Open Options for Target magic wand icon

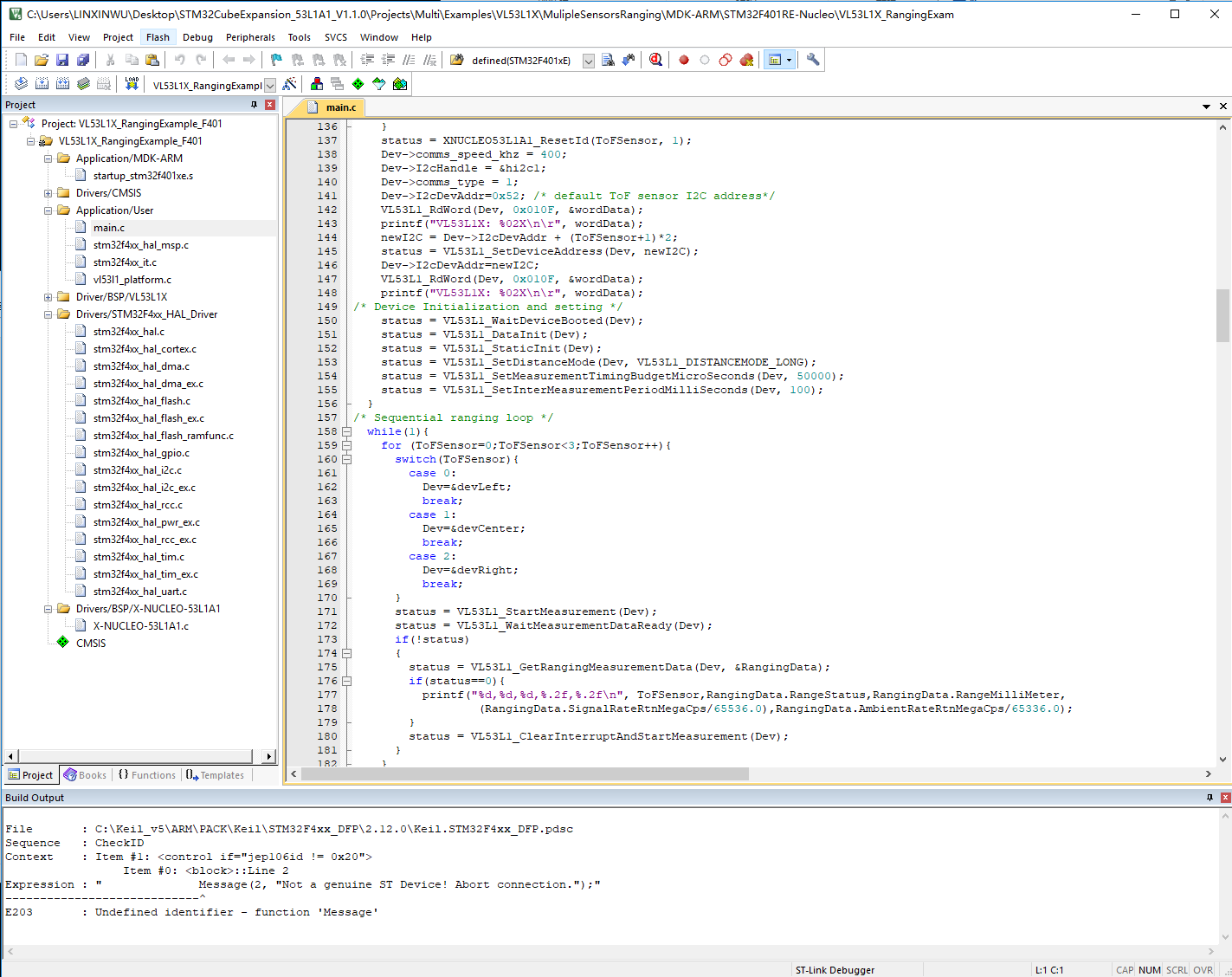pyautogui.click(x=290, y=84)
